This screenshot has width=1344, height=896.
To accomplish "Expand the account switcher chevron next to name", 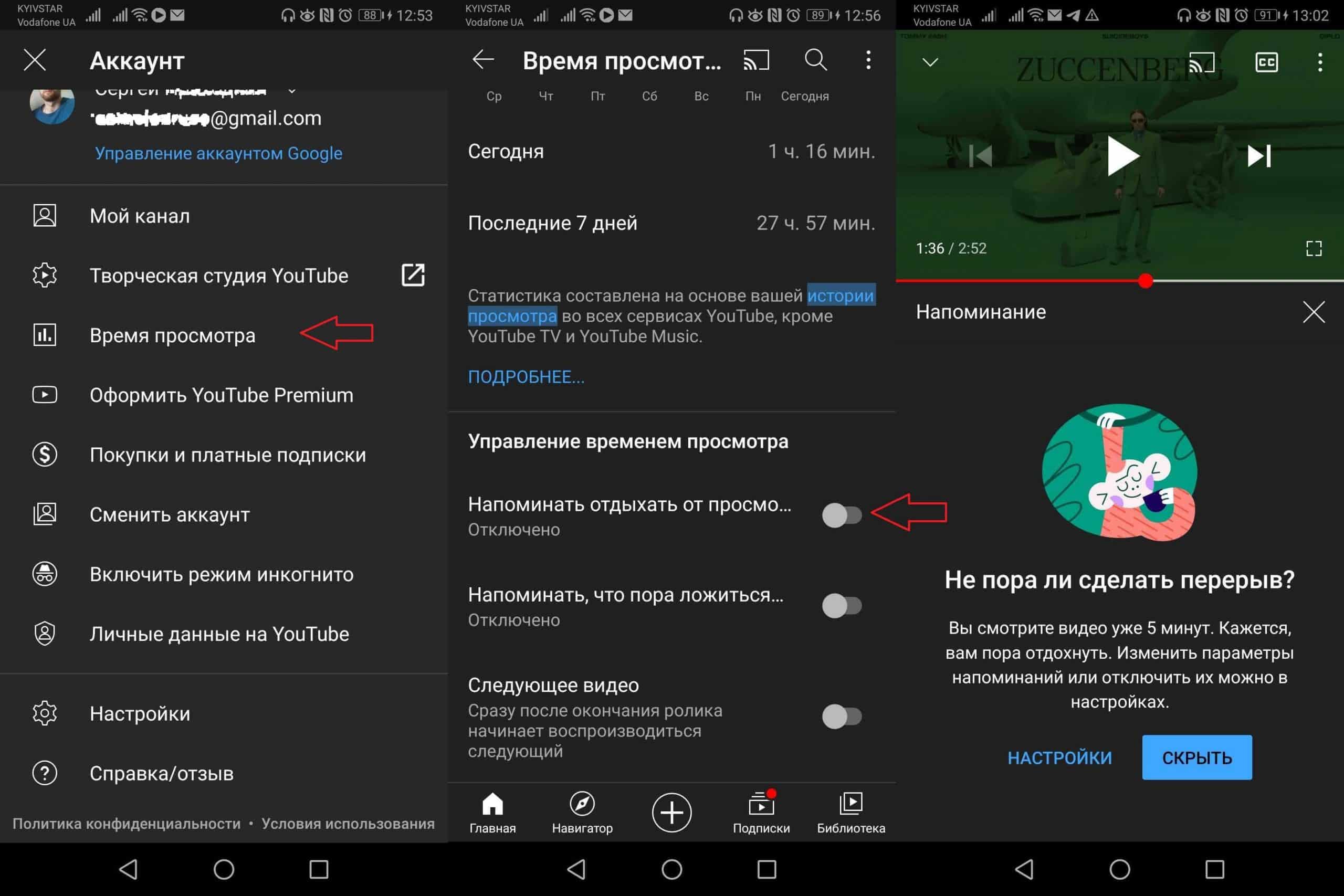I will pyautogui.click(x=292, y=90).
